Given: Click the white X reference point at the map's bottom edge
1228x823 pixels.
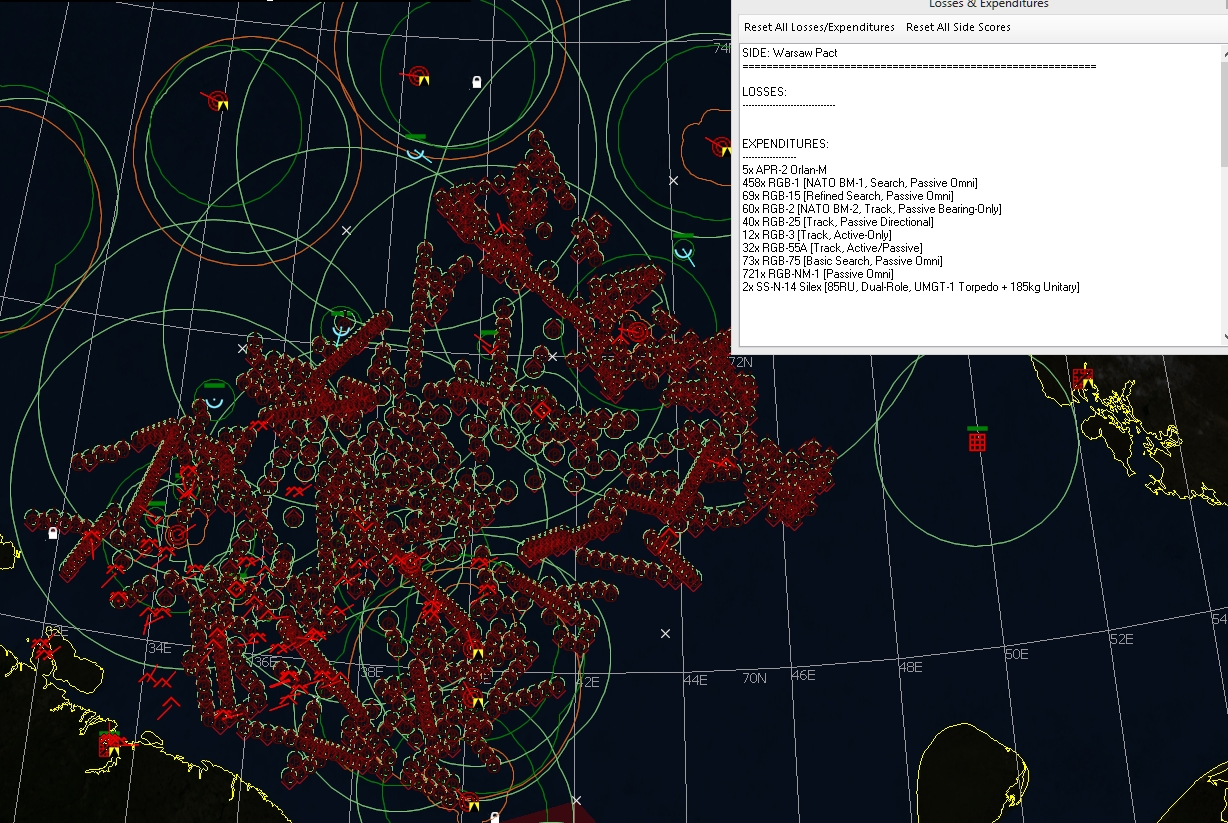Looking at the screenshot, I should pyautogui.click(x=576, y=800).
